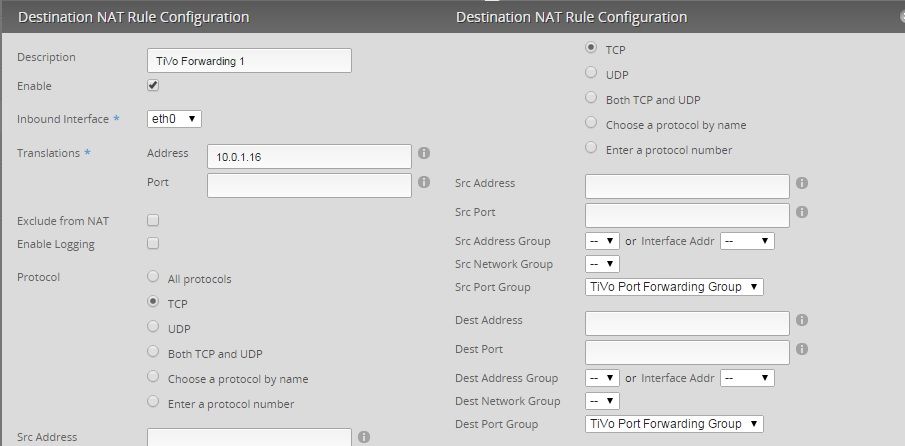This screenshot has height=446, width=905.
Task: Tick the Enable Logging checkbox
Action: (153, 243)
